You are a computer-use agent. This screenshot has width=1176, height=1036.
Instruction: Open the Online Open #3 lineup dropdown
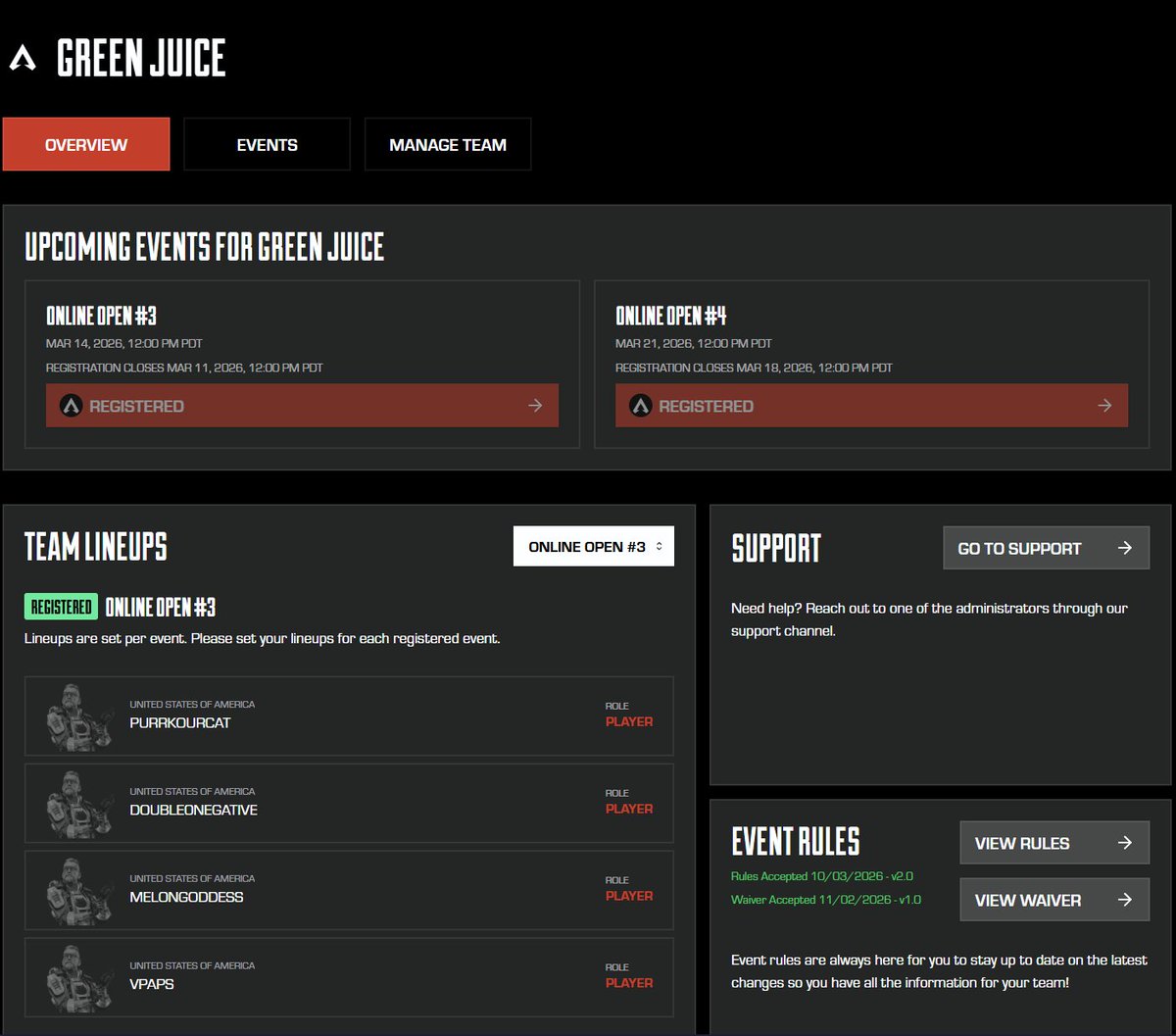(x=594, y=547)
